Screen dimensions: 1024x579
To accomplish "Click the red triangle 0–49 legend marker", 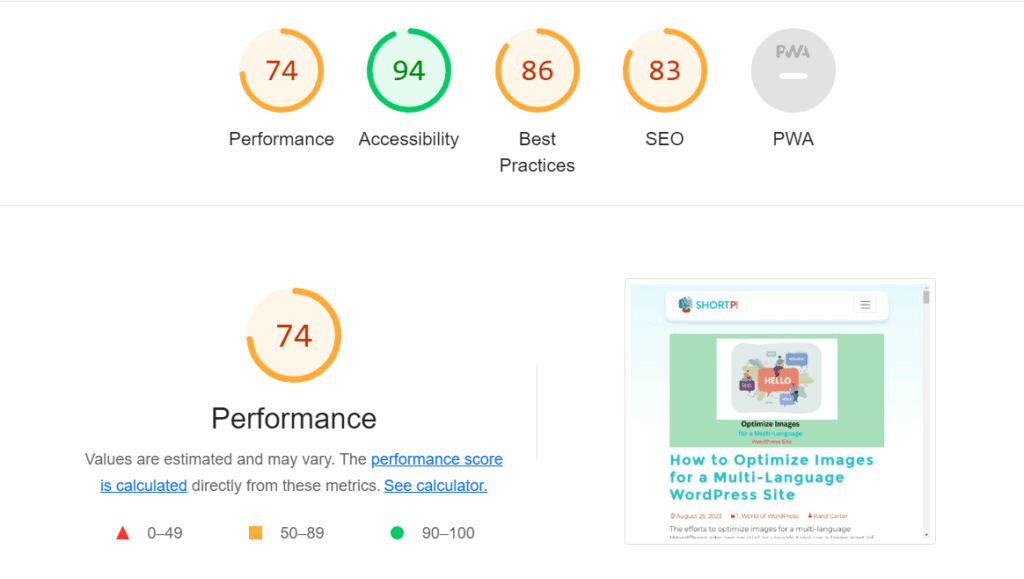I will tap(123, 533).
